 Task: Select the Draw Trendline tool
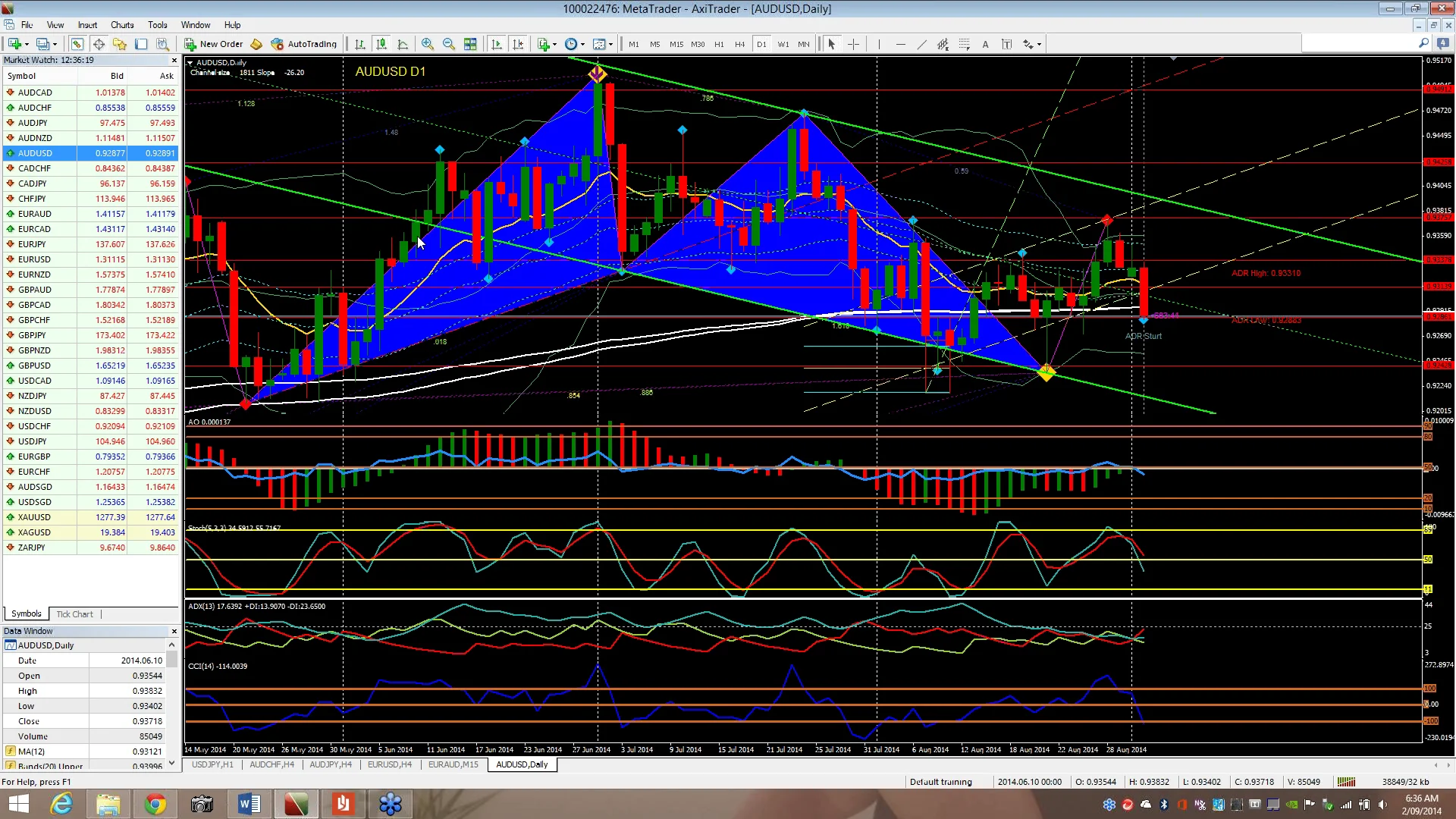922,44
